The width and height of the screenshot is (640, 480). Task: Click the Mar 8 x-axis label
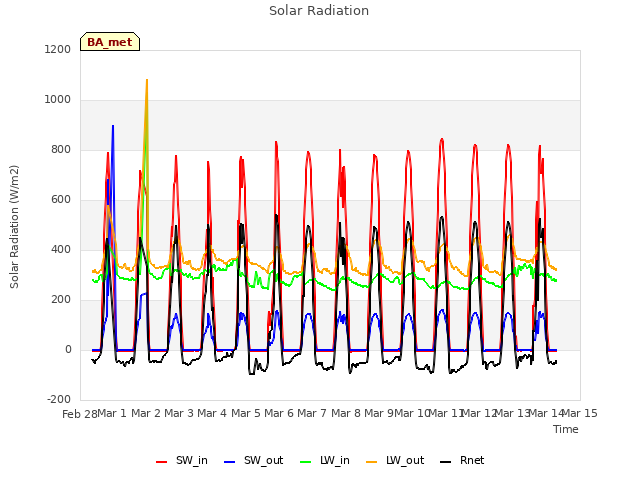346,413
